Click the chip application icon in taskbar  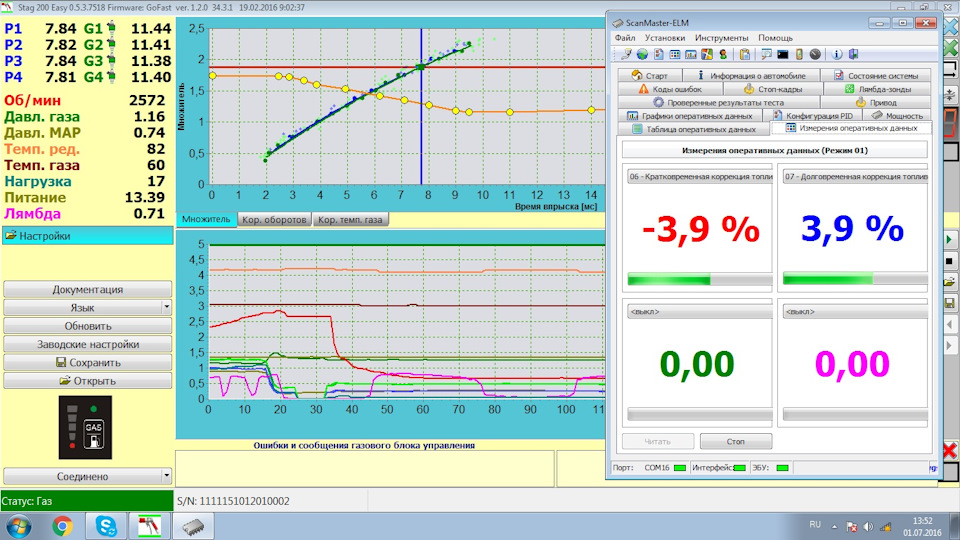193,526
